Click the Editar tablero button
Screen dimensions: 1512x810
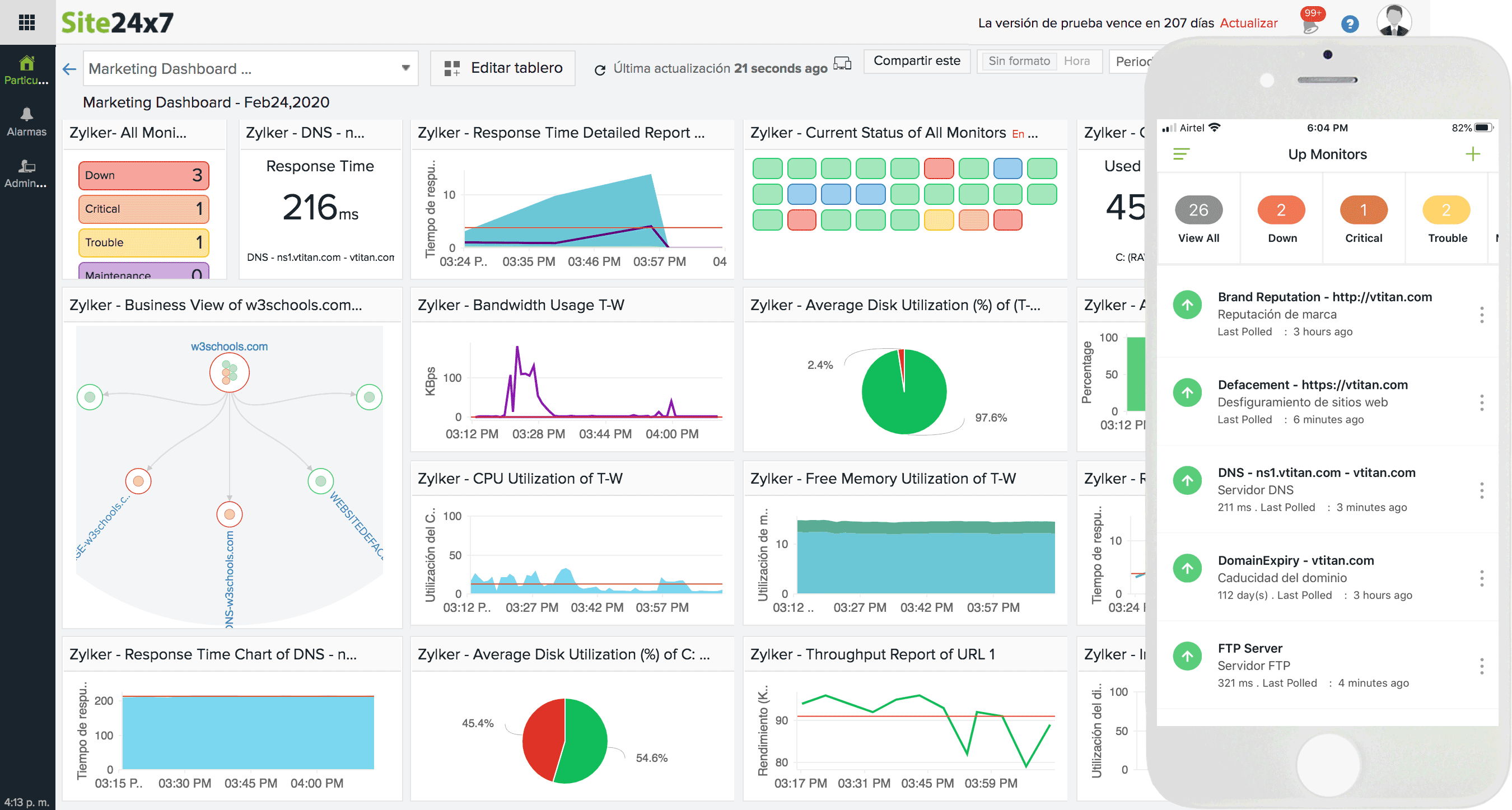click(x=502, y=69)
